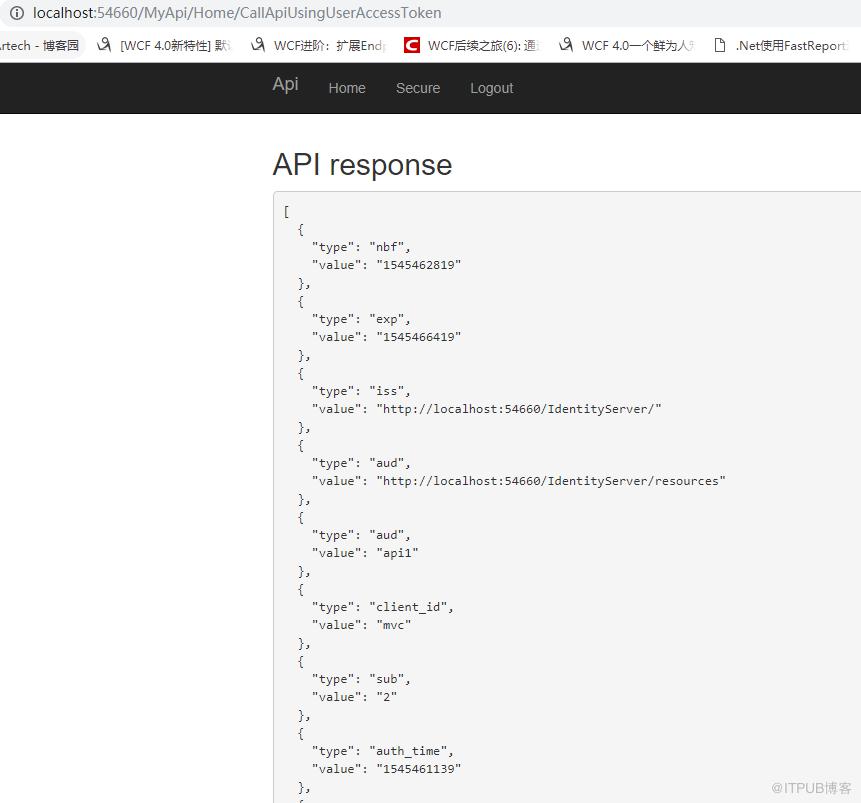Click the "api1" value text
The image size is (861, 803).
point(397,553)
